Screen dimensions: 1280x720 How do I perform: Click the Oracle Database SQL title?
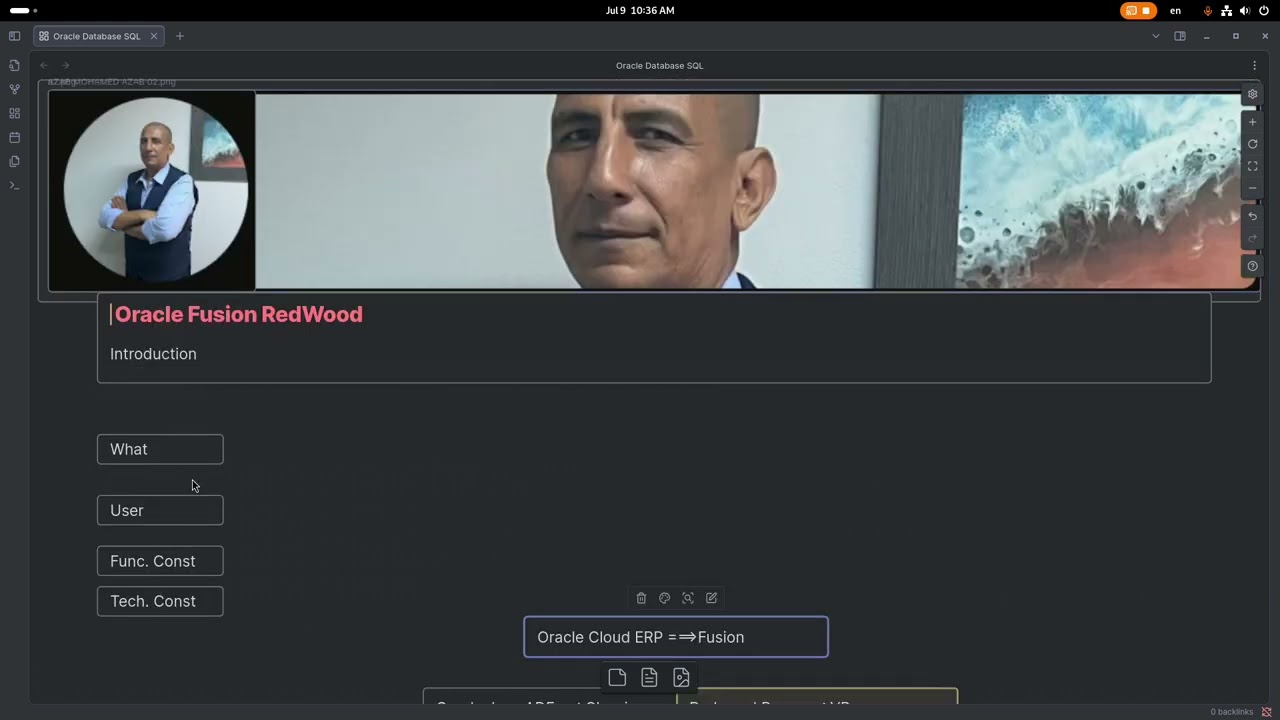[x=659, y=65]
